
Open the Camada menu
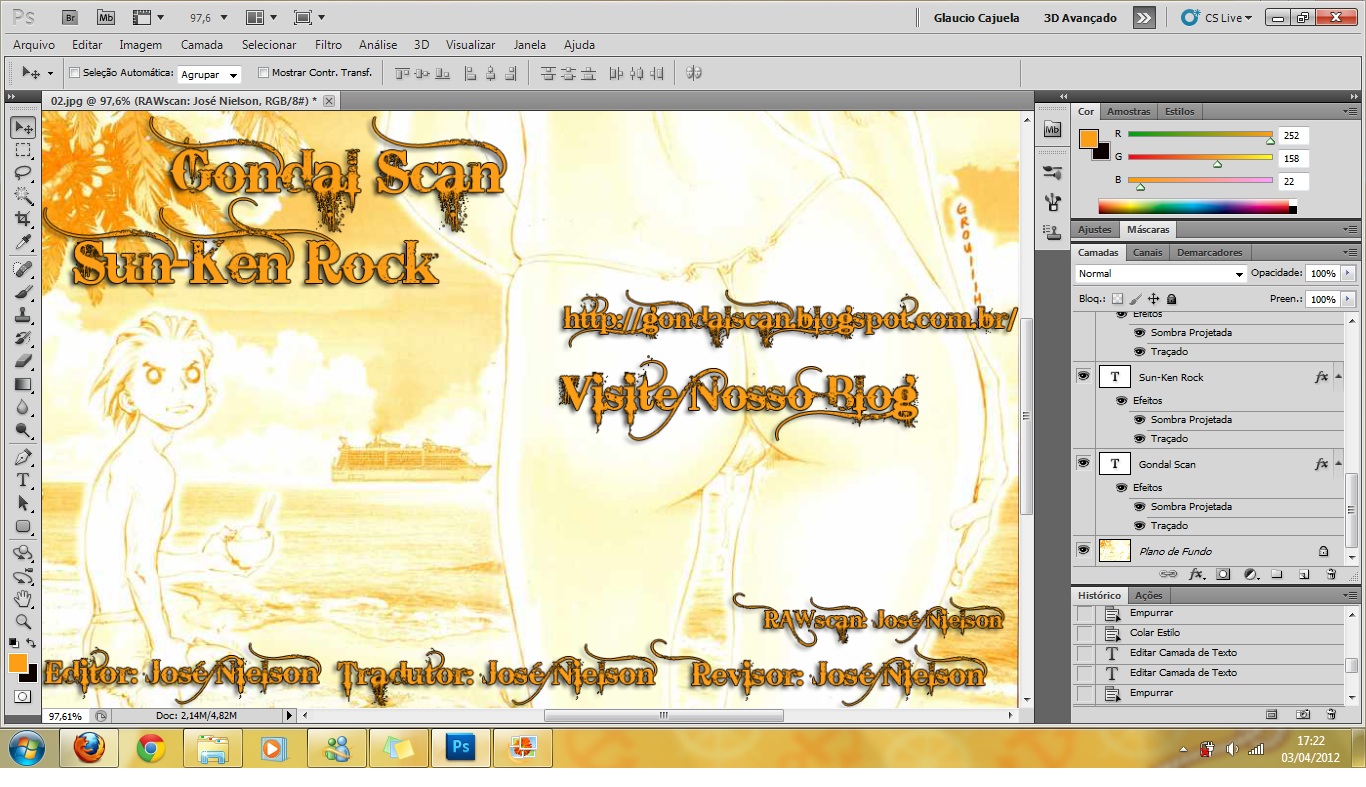click(x=202, y=45)
